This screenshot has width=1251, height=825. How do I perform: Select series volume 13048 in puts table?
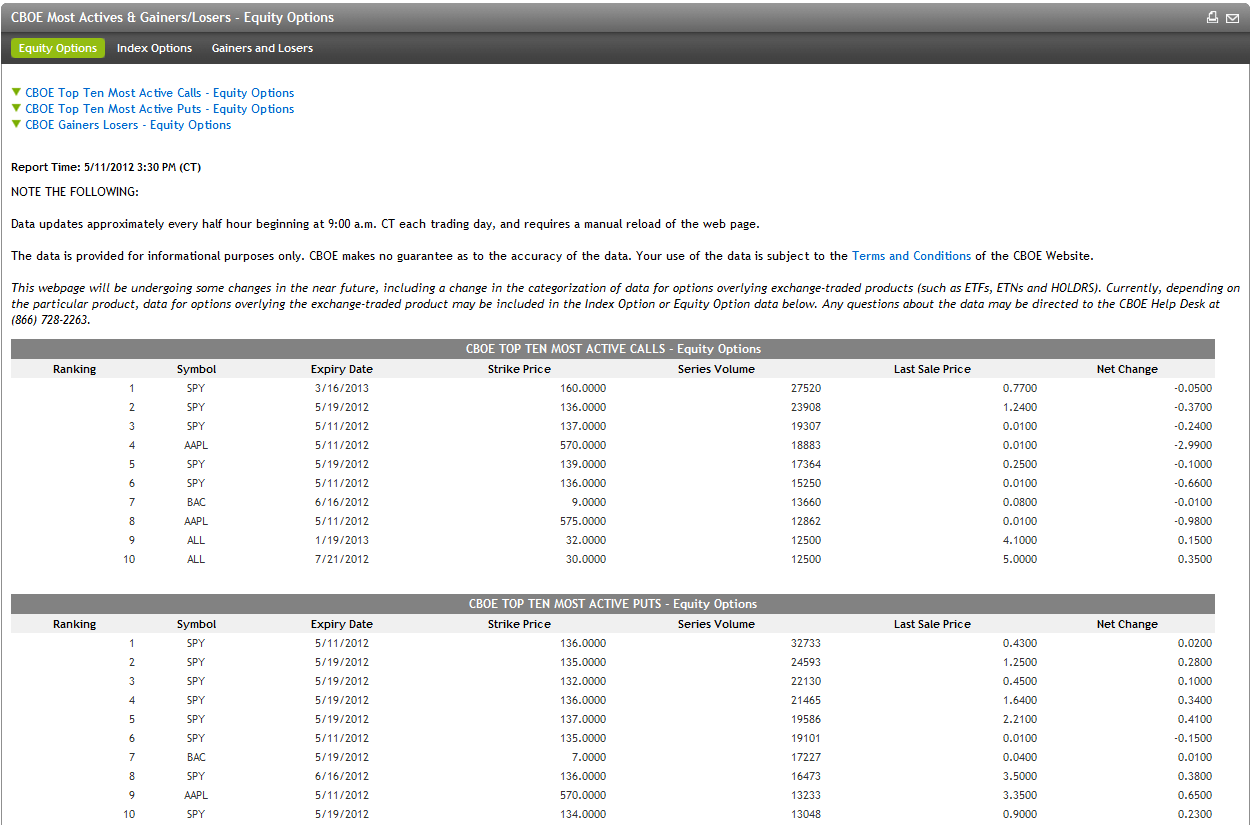[805, 814]
